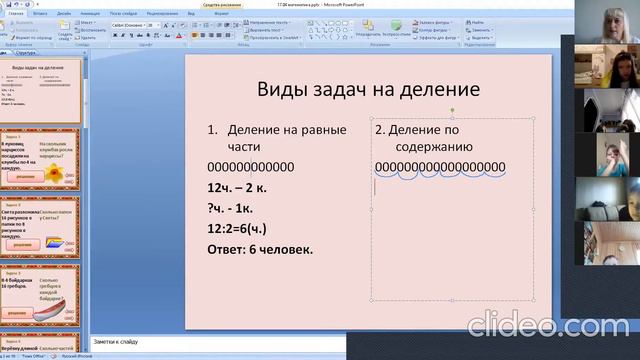Screen dimensions: 640x360
Task: Open the Format (Формат) drawing tools tab
Action: tap(222, 13)
